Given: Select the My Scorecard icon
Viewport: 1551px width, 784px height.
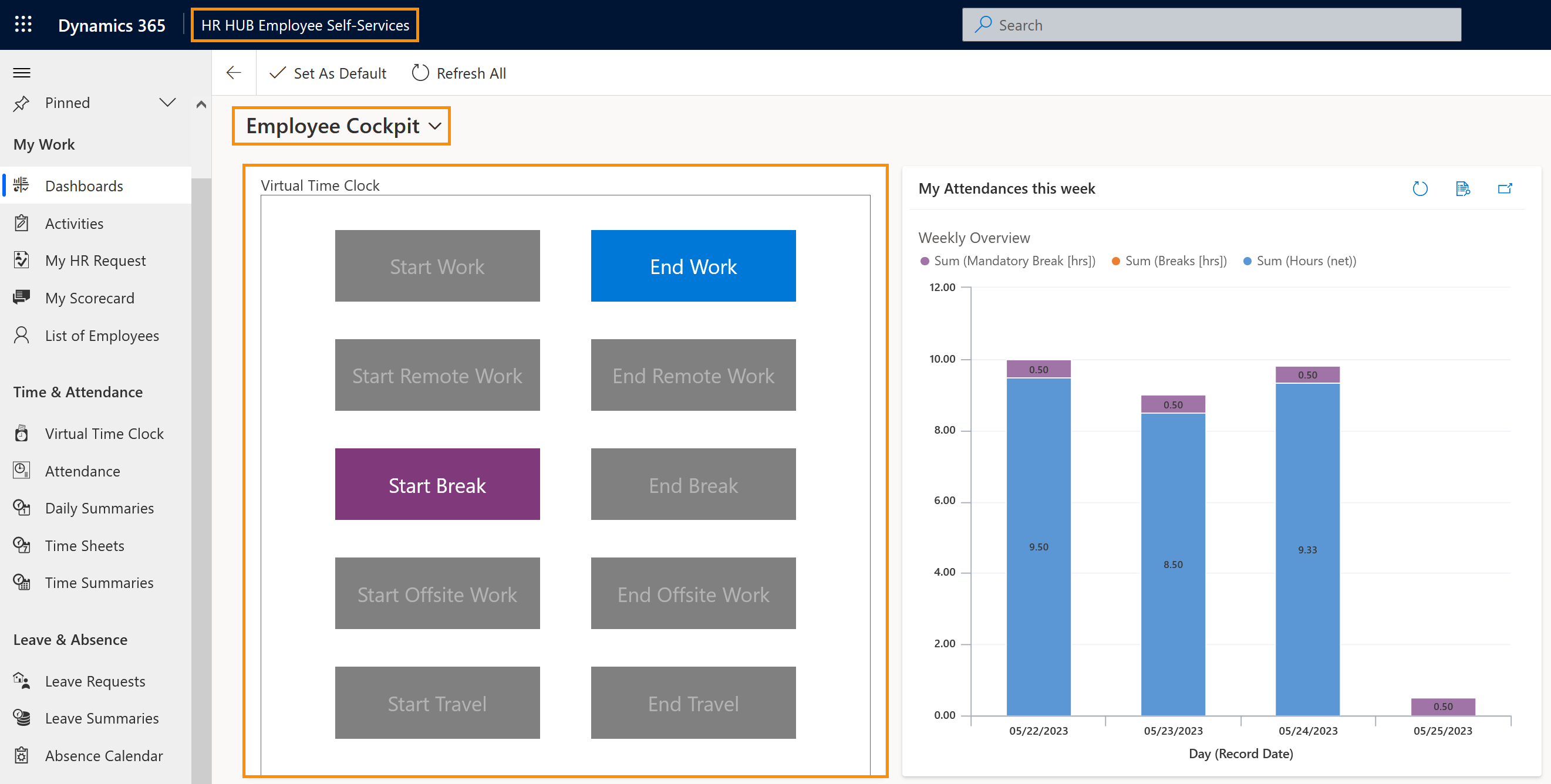Looking at the screenshot, I should 22,298.
